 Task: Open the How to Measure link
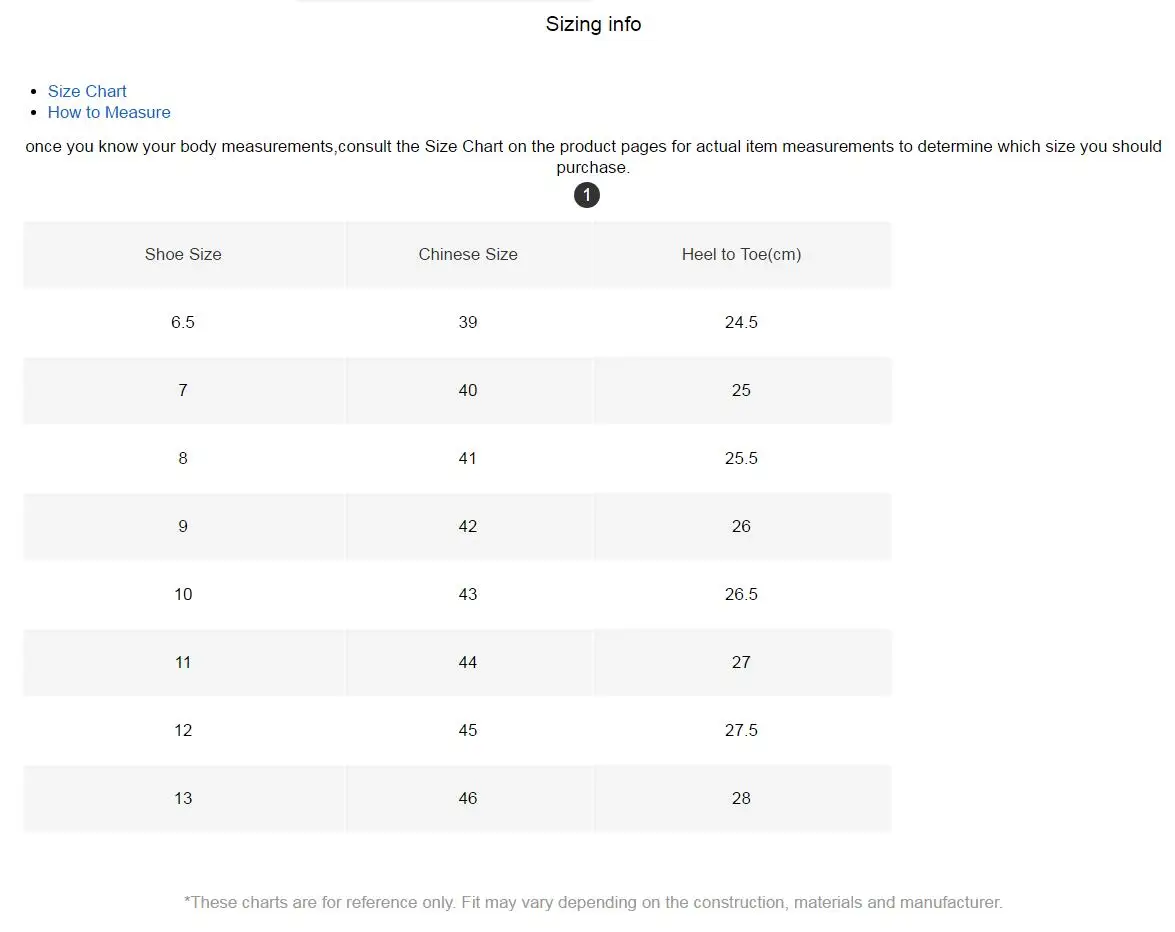[x=109, y=112]
